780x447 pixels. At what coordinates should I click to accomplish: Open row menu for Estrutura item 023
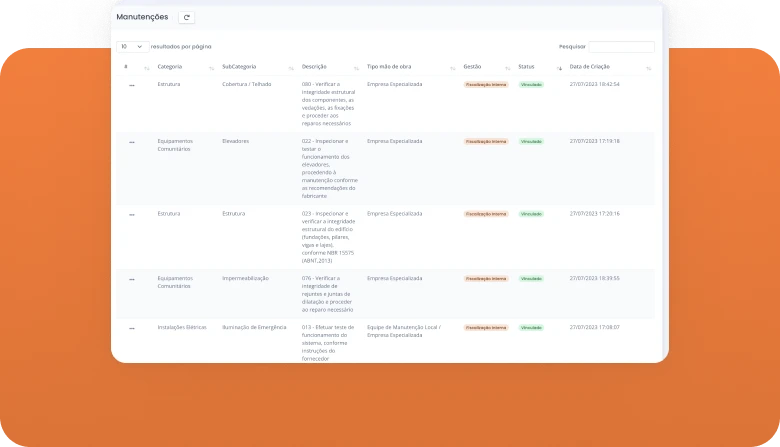[131, 215]
